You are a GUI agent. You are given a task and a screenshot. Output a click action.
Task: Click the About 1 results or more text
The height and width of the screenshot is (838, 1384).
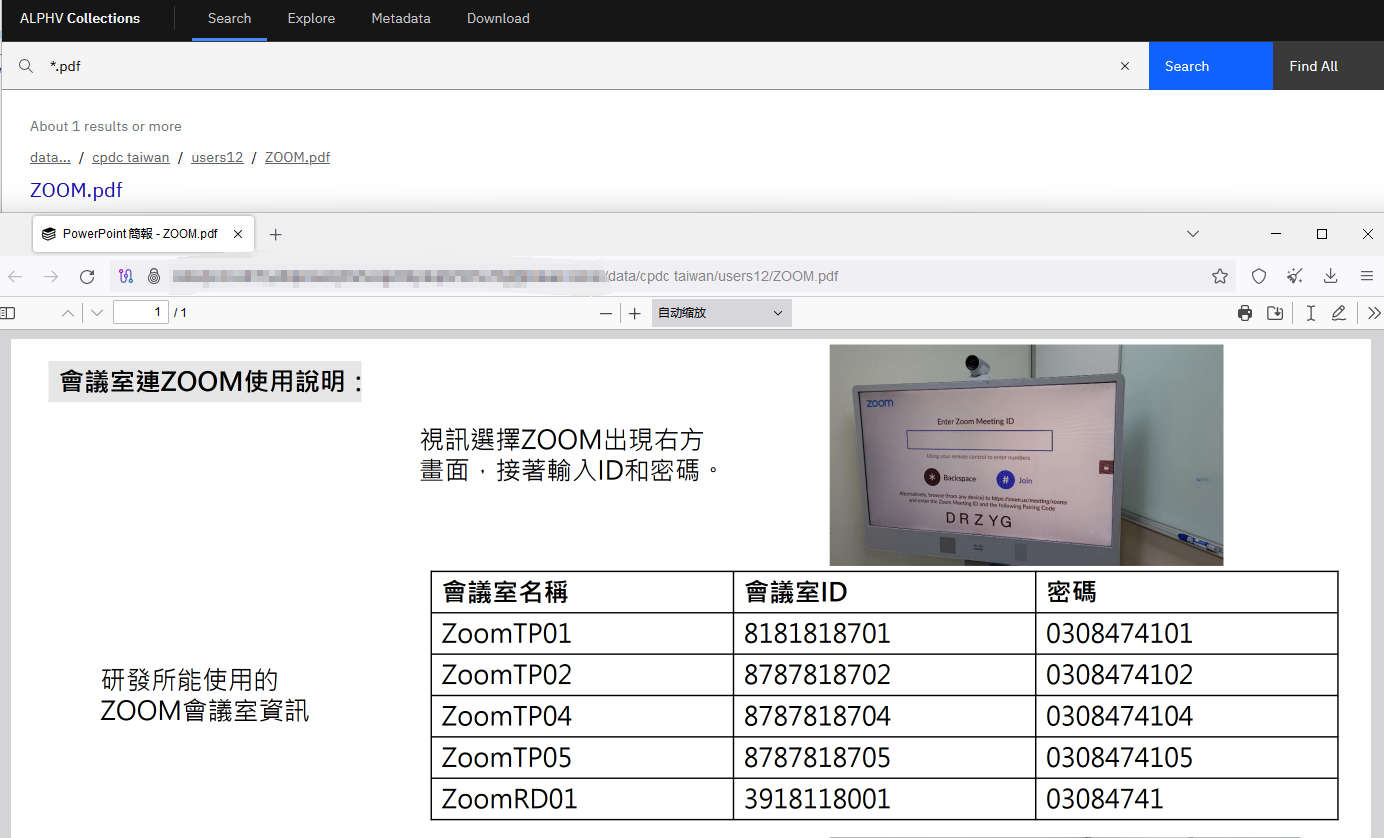click(x=106, y=126)
